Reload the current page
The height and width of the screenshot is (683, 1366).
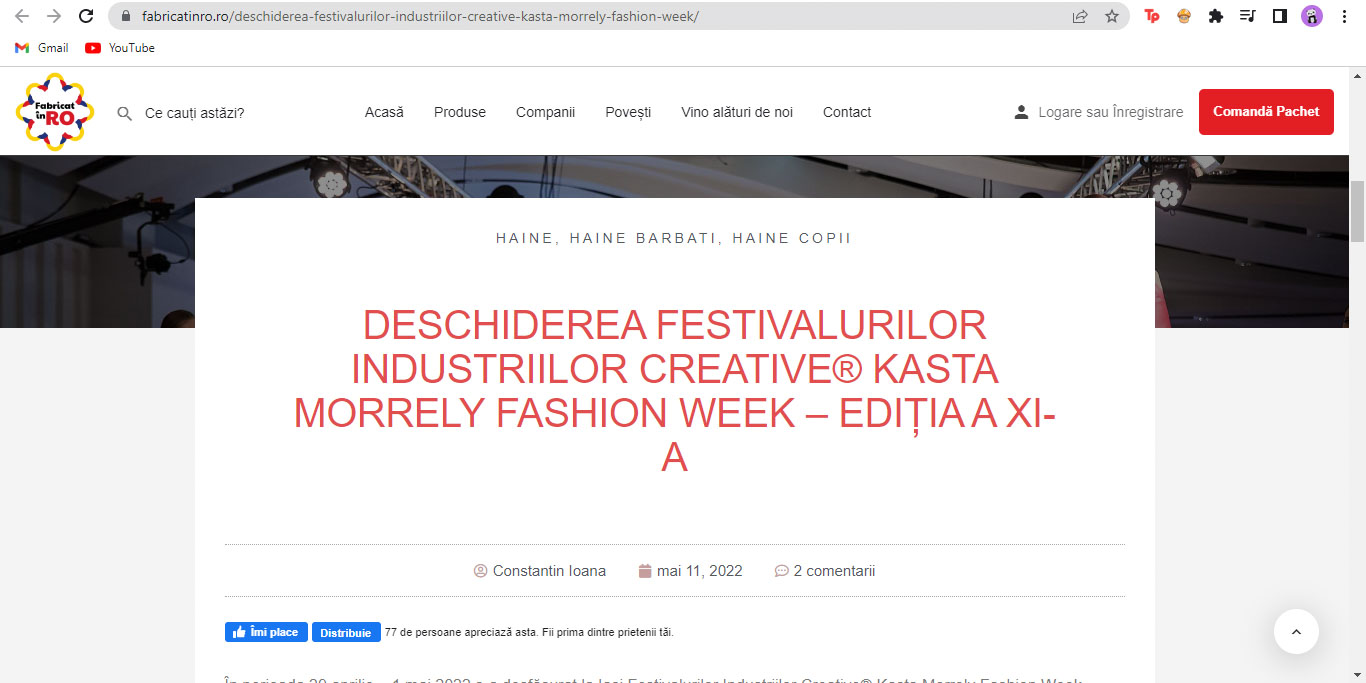(x=86, y=16)
